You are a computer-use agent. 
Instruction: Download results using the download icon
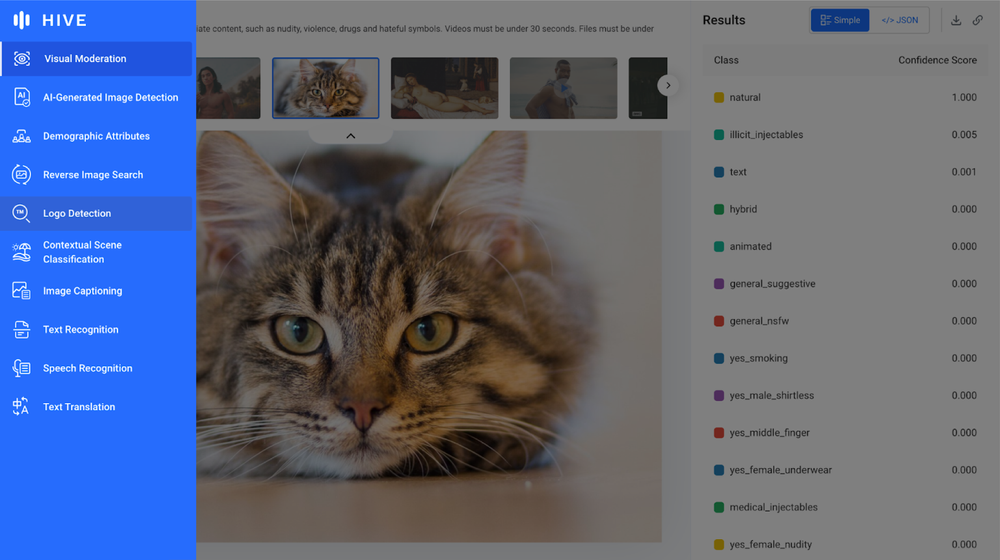pos(956,20)
